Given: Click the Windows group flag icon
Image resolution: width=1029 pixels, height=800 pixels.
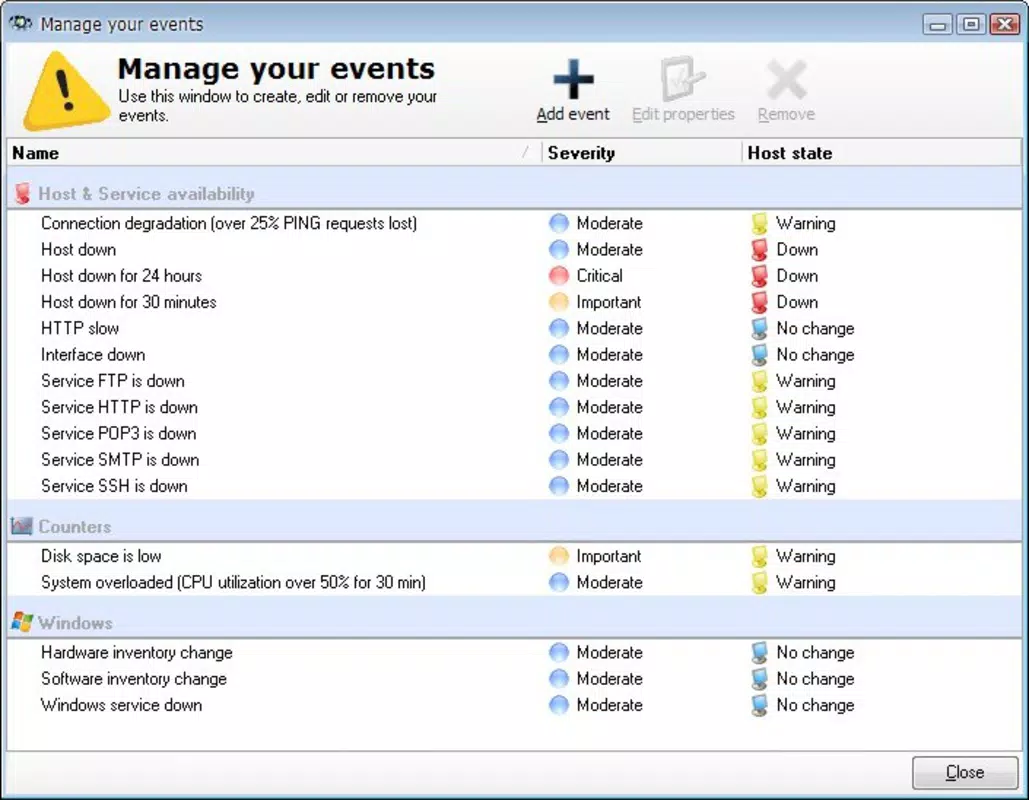Looking at the screenshot, I should [x=22, y=622].
